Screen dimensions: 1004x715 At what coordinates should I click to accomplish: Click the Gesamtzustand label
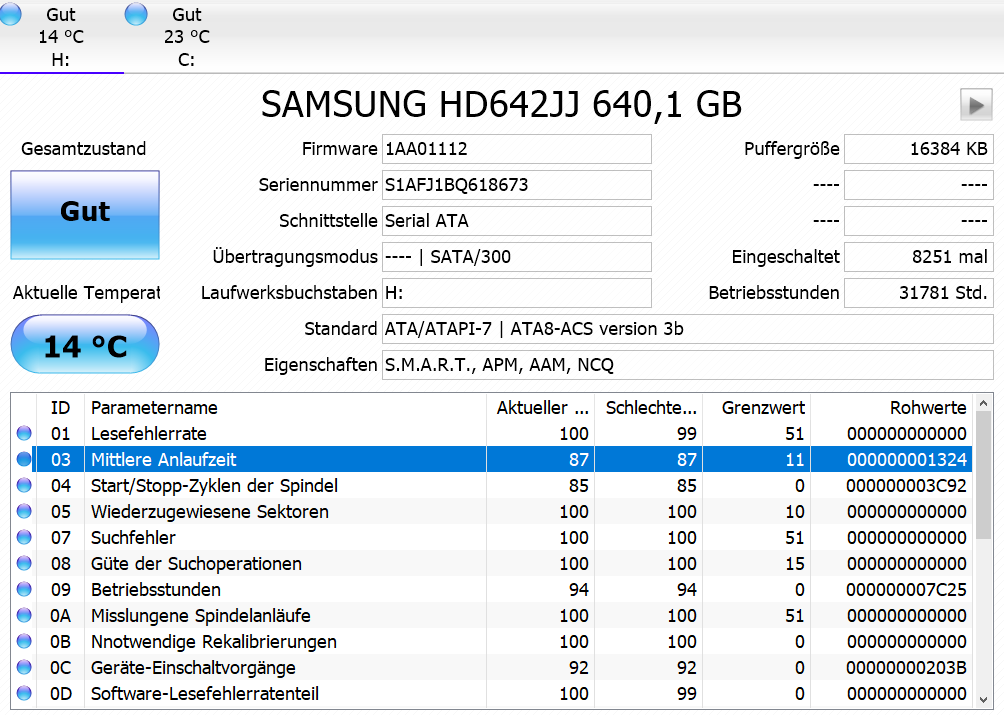tap(84, 149)
